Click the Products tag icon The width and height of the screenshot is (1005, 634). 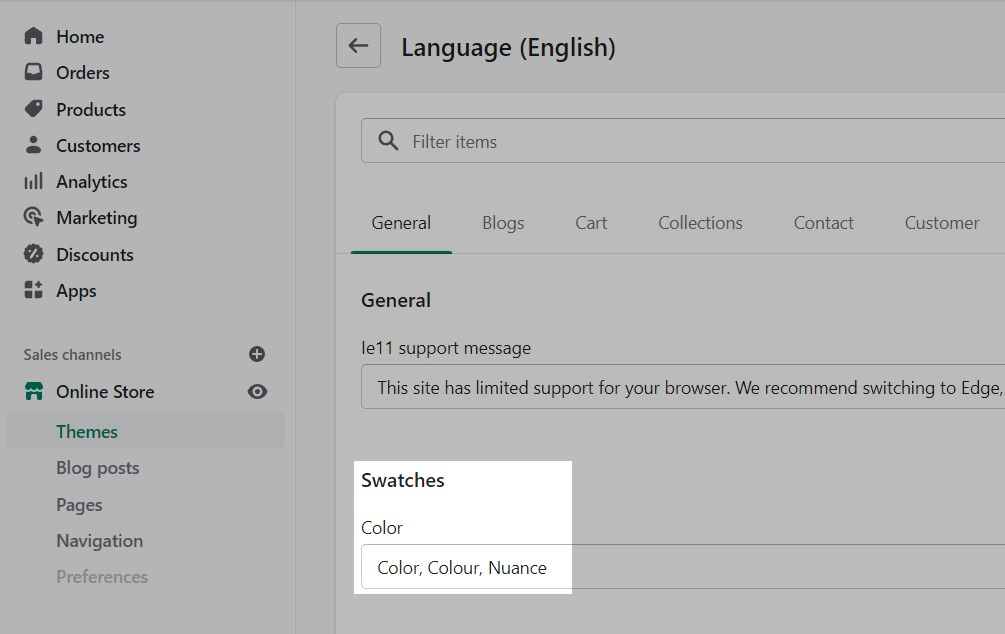click(x=34, y=109)
